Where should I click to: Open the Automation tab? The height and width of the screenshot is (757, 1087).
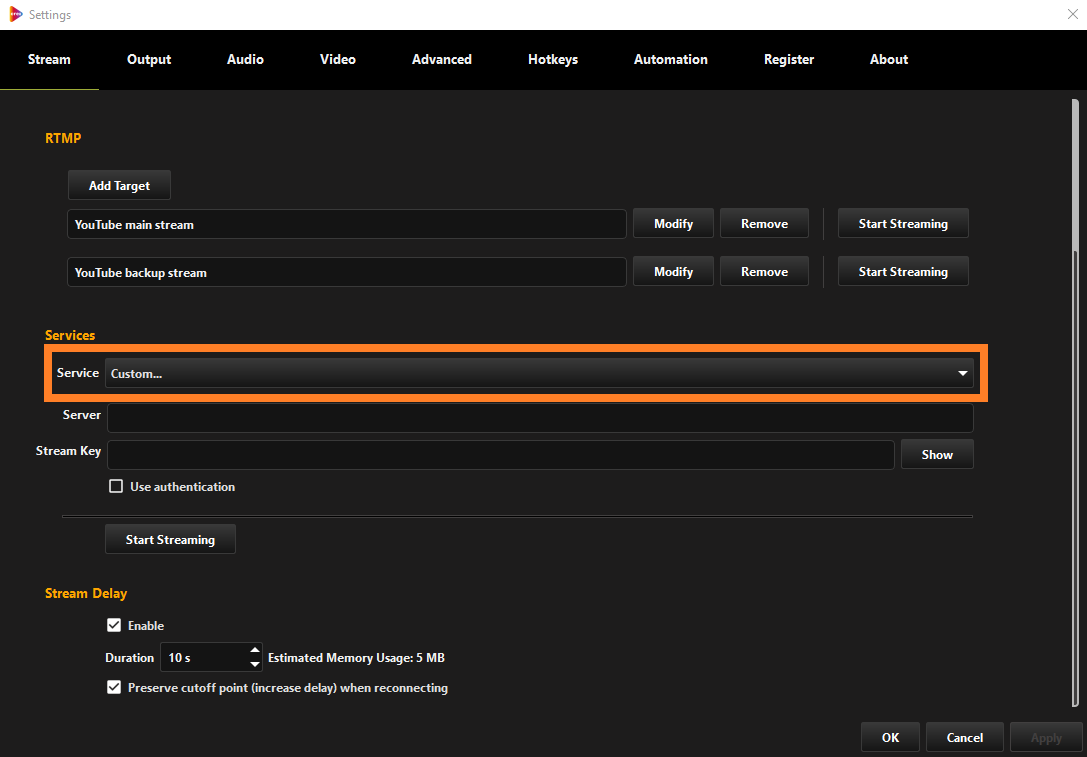tap(670, 59)
